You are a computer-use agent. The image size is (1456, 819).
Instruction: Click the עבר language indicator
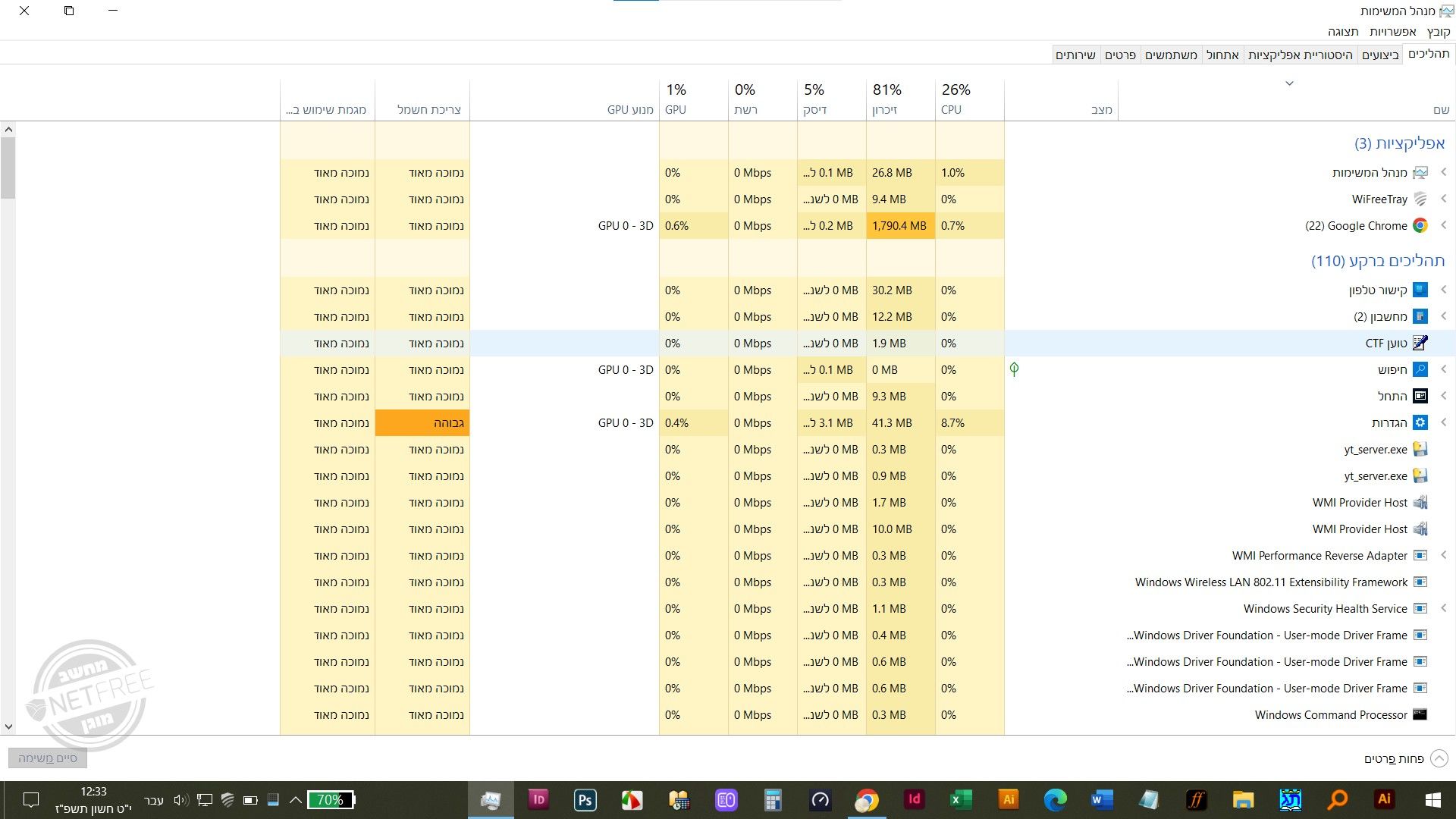(154, 799)
